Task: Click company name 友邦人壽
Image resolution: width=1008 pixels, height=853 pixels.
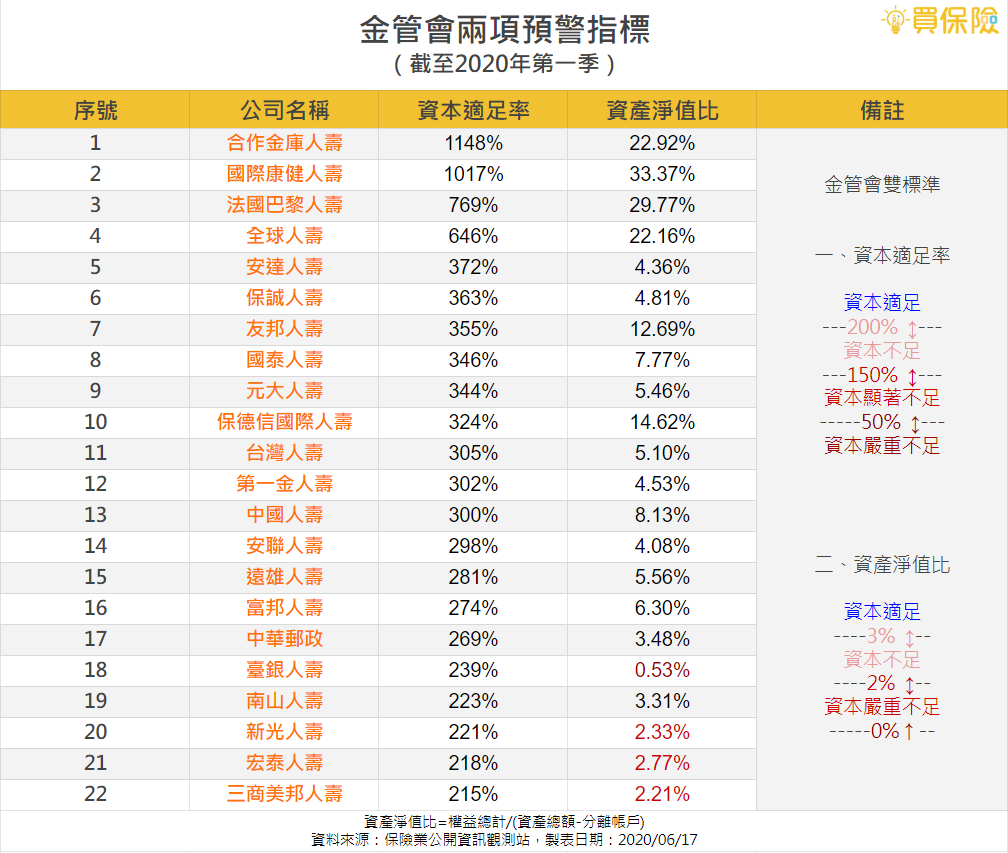Action: click(x=284, y=328)
